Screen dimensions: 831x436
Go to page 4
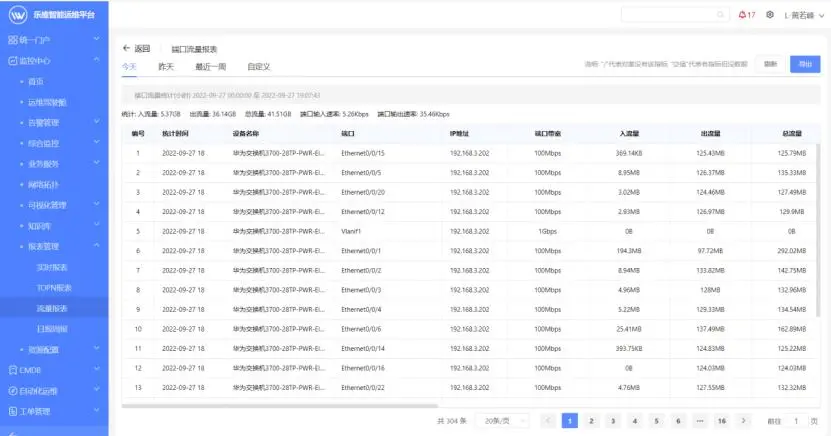[634, 421]
